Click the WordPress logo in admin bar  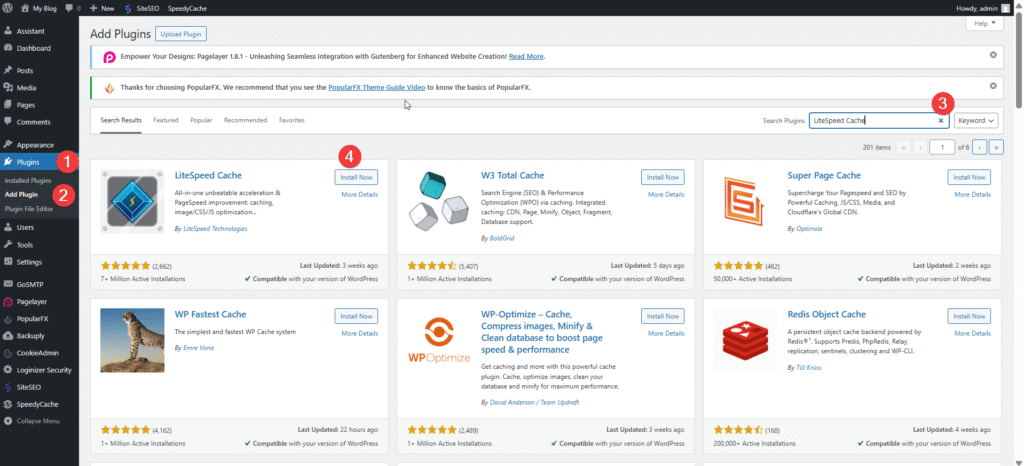point(8,8)
